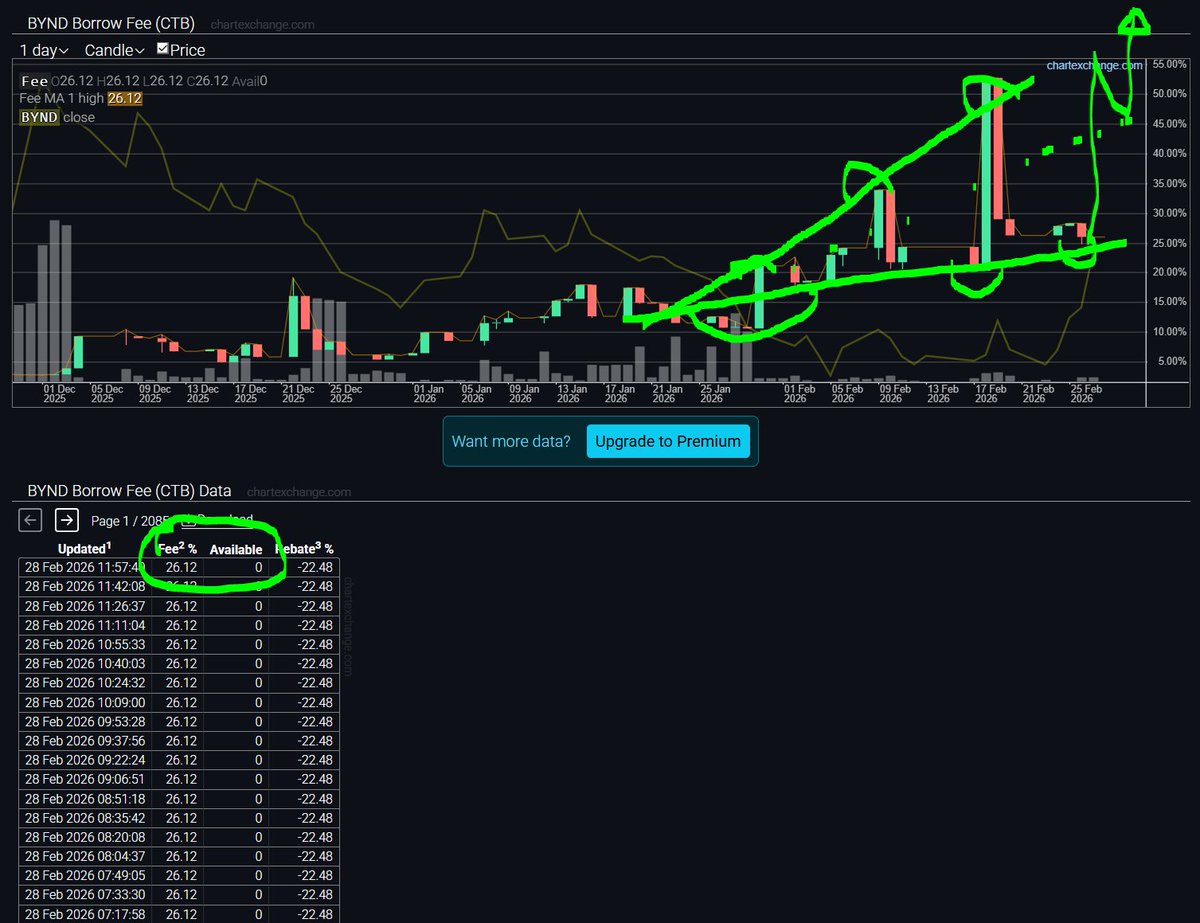Click the tall green candle near 17 Feb

[986, 172]
